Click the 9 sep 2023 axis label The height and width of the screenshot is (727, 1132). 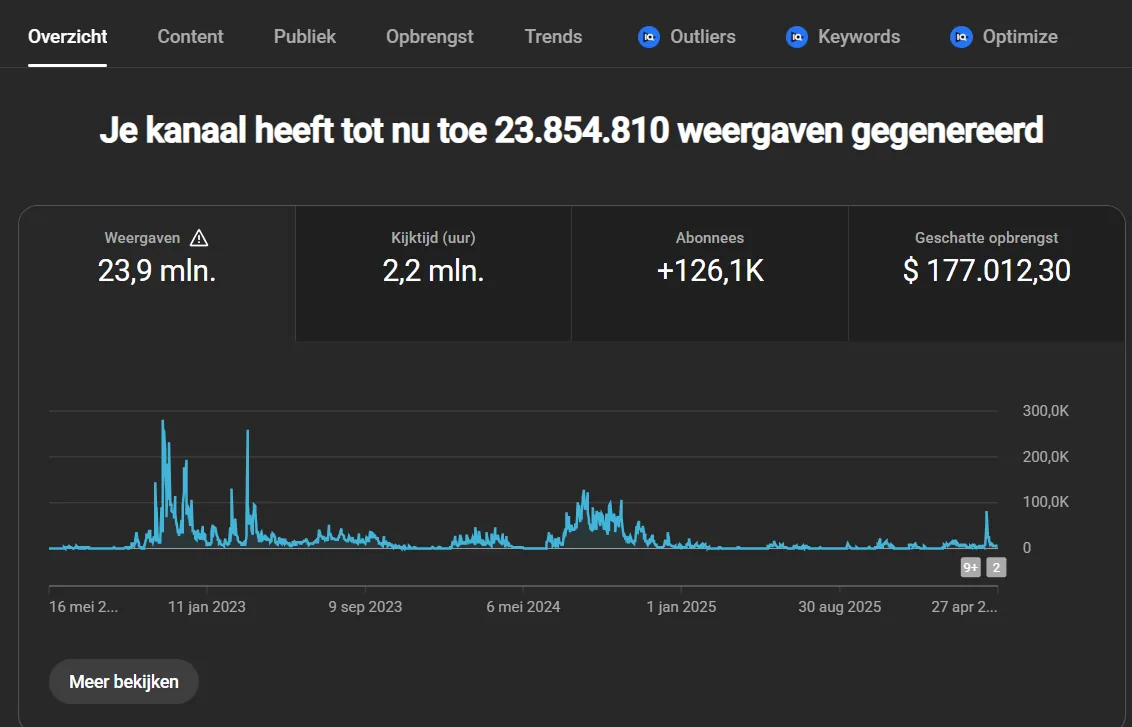(365, 606)
